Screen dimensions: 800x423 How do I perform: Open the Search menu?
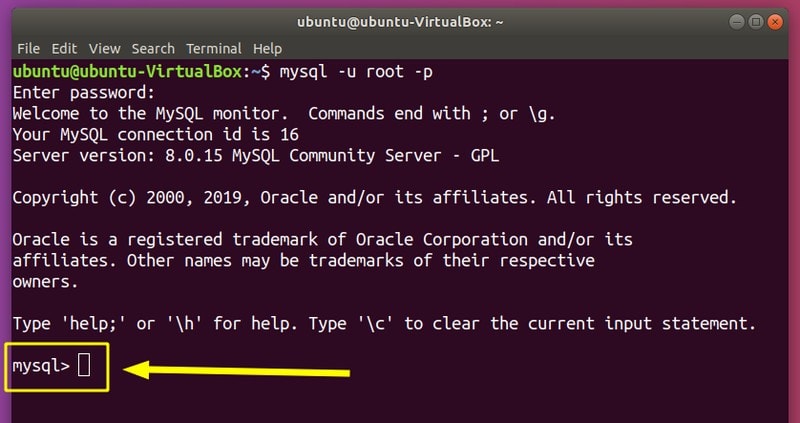153,48
